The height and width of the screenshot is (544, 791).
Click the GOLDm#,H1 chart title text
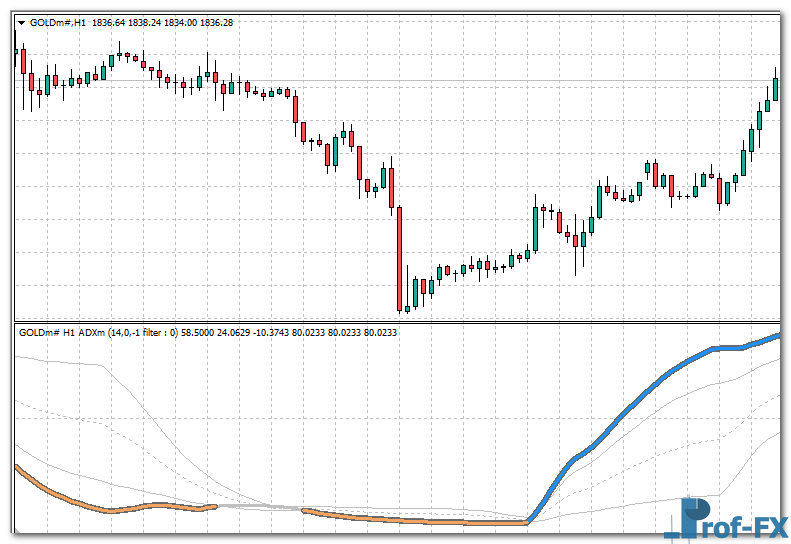tap(58, 23)
